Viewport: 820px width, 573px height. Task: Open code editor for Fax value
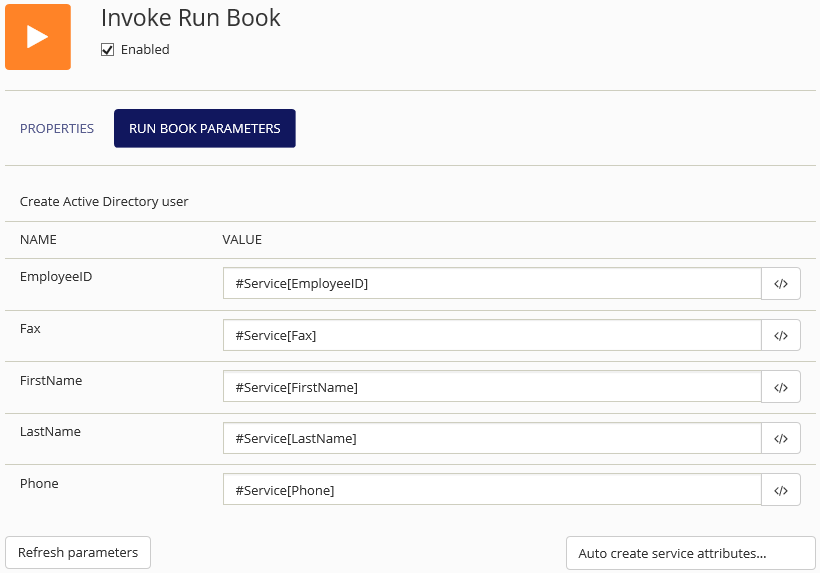click(x=781, y=336)
